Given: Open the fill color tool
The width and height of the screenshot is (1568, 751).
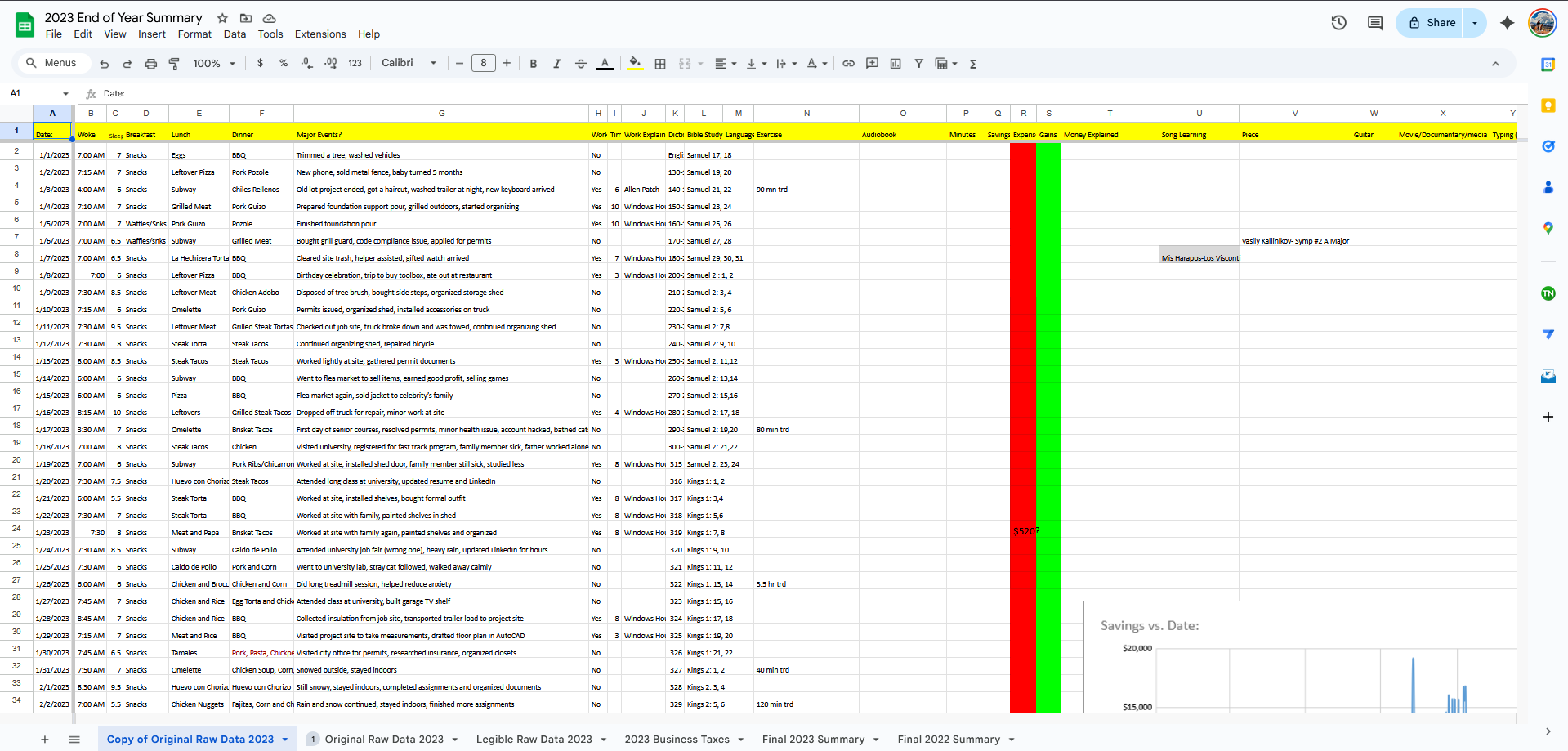Looking at the screenshot, I should pyautogui.click(x=636, y=63).
